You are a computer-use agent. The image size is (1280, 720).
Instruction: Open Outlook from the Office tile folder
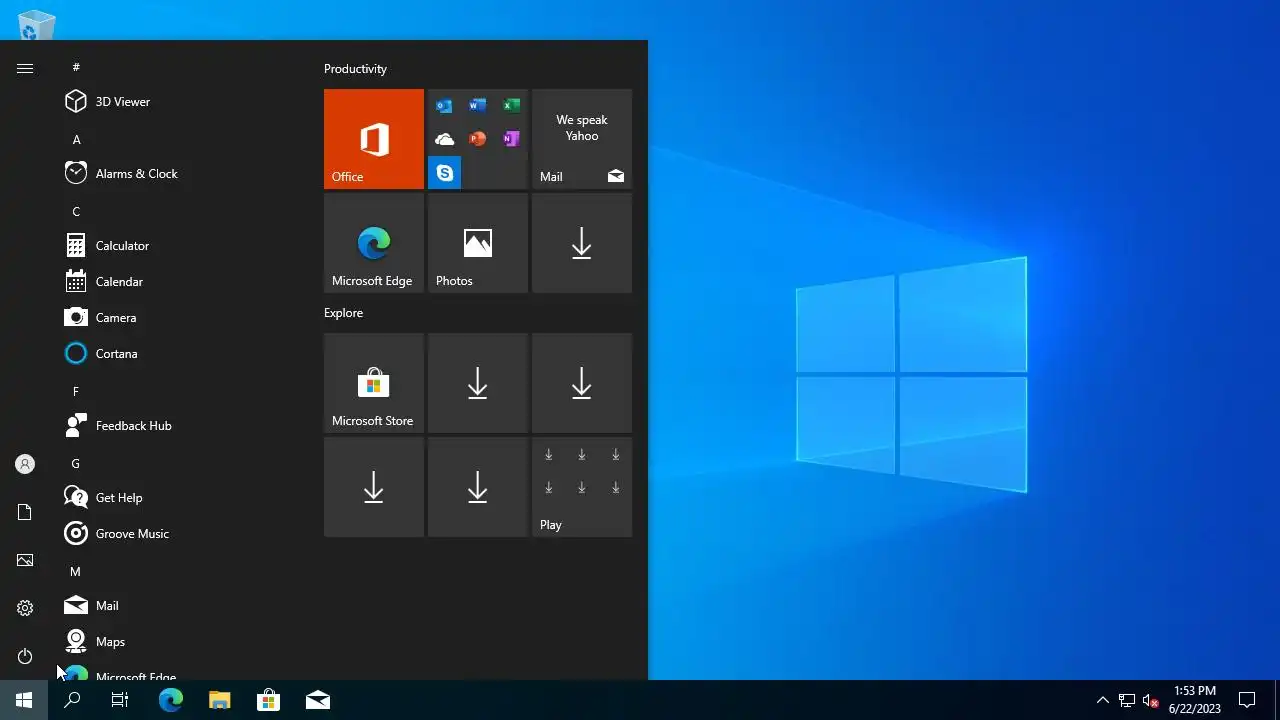(444, 106)
